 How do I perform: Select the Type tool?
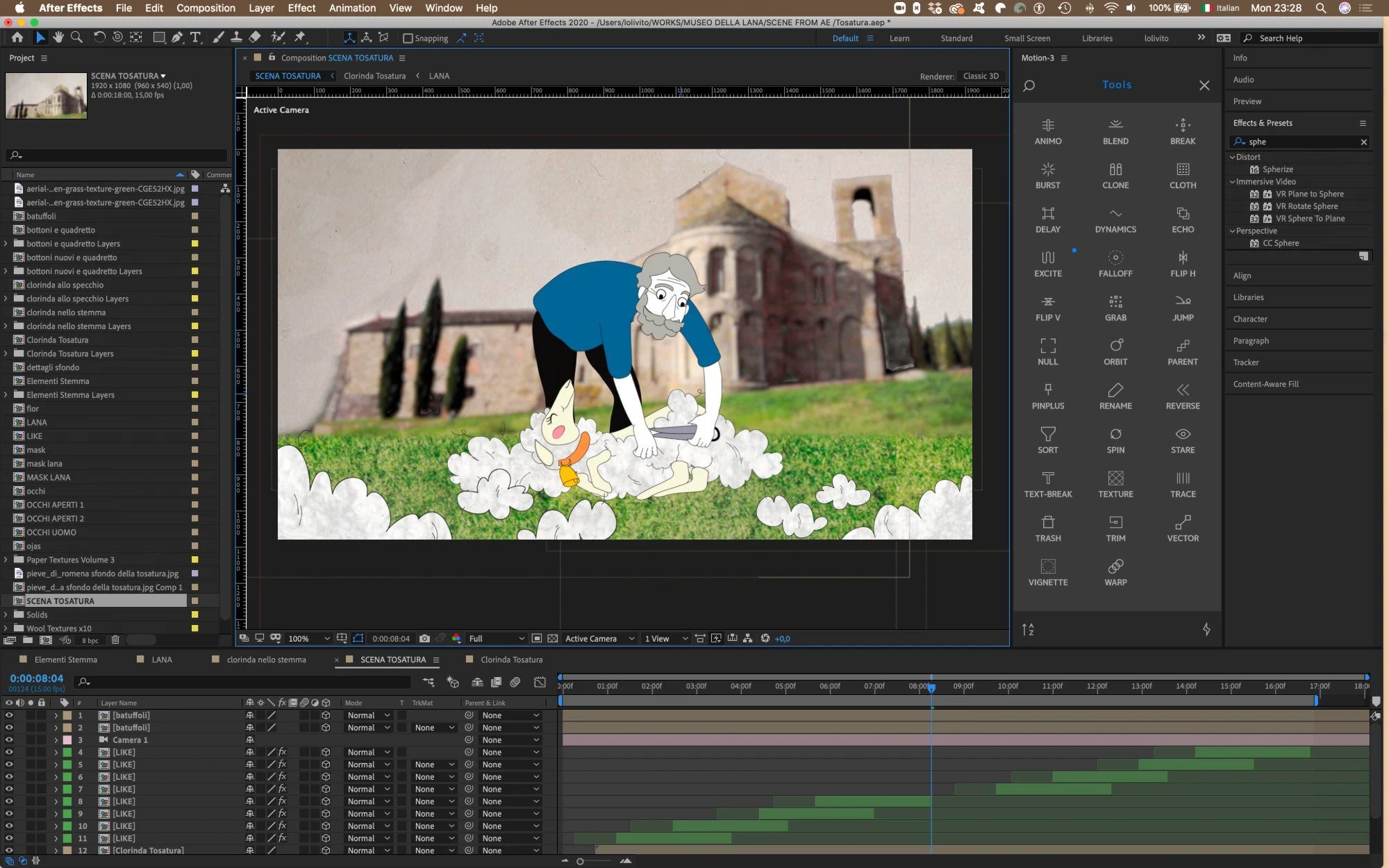pos(196,37)
